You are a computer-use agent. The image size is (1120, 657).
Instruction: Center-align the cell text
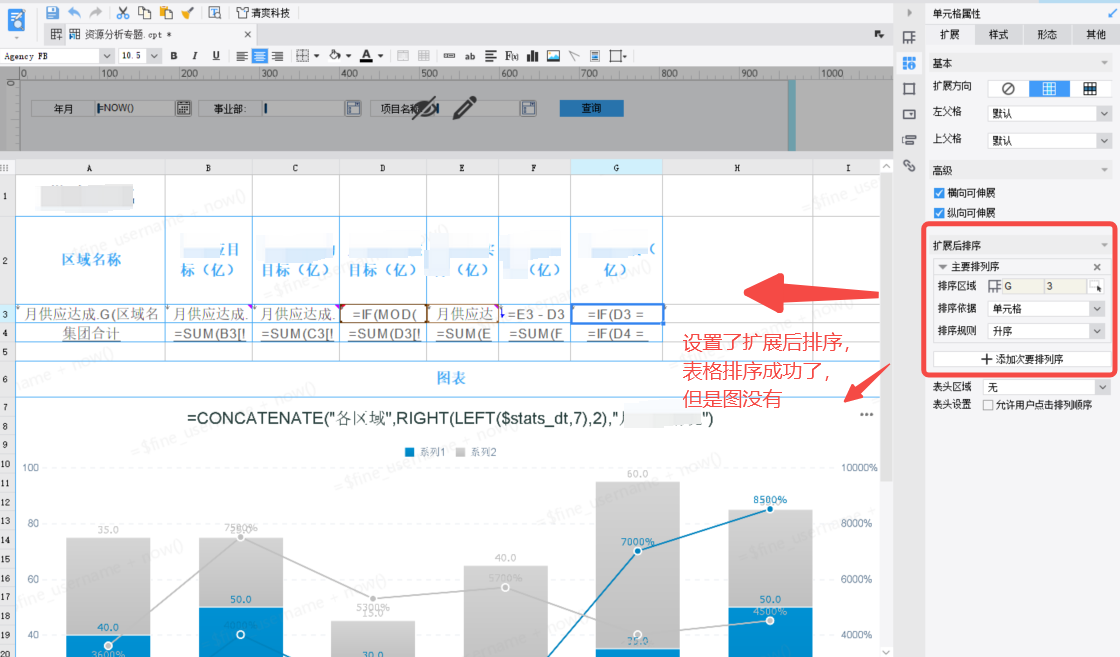[x=259, y=56]
